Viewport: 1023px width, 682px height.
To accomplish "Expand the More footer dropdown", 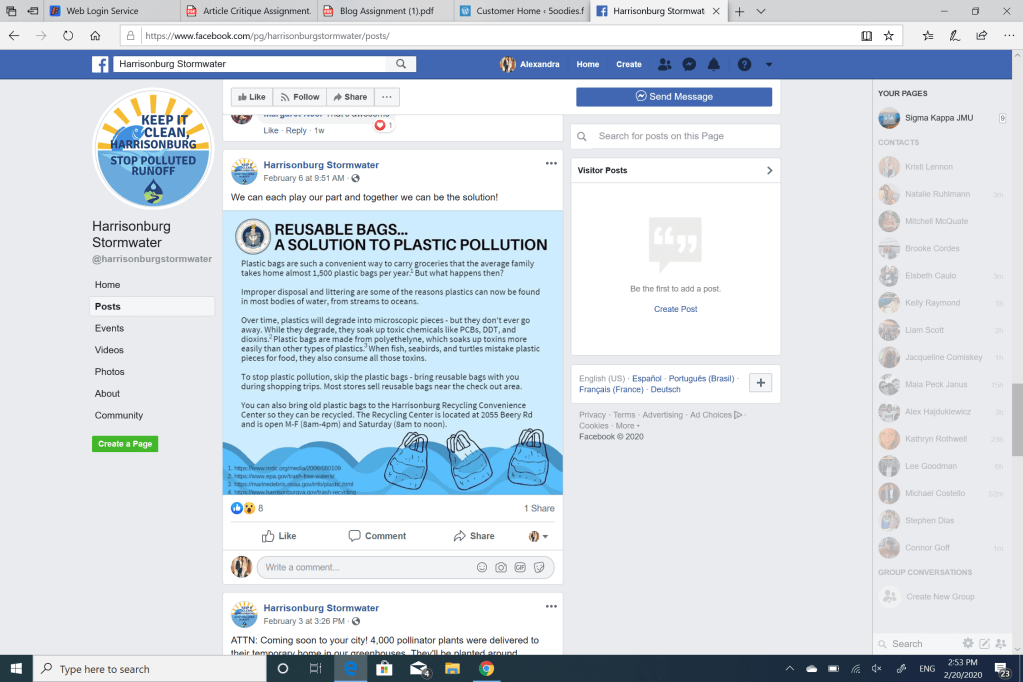I will pyautogui.click(x=628, y=426).
